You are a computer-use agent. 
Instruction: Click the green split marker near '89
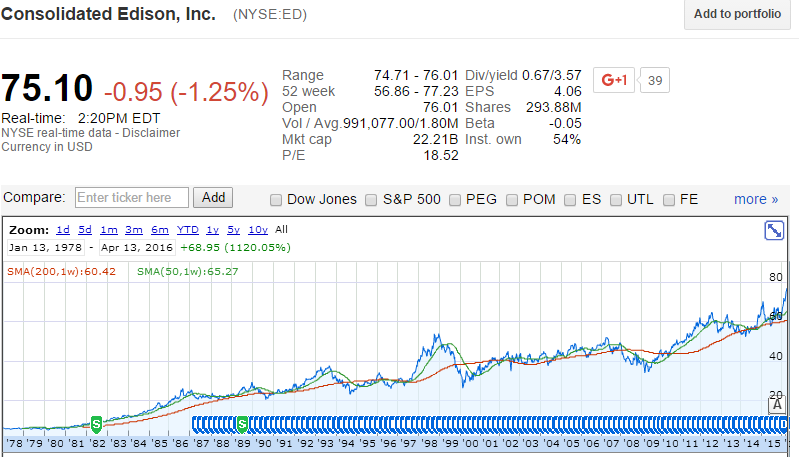(242, 423)
